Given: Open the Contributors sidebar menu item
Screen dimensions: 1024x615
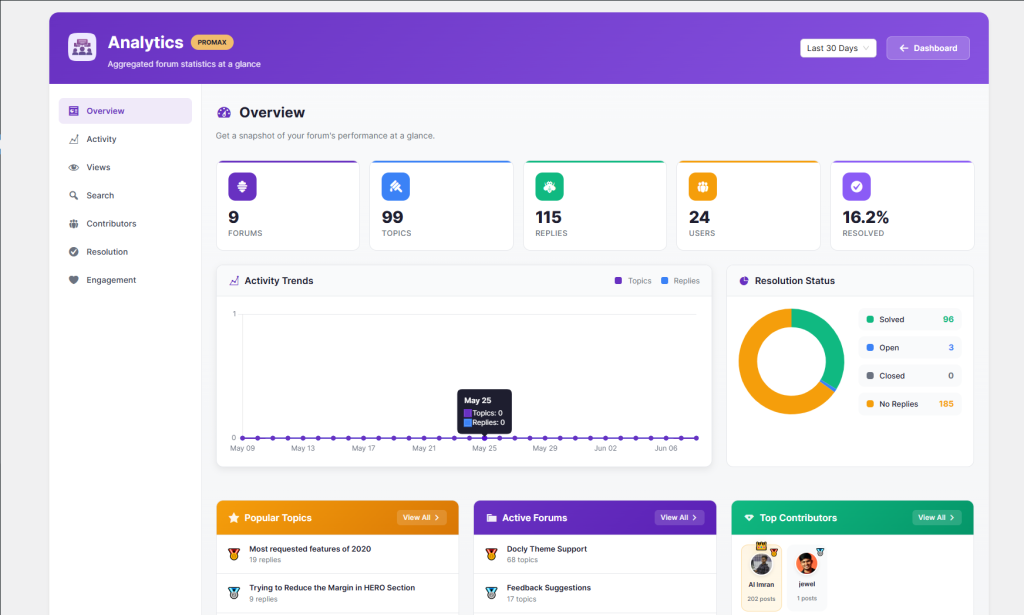Looking at the screenshot, I should click(x=125, y=223).
